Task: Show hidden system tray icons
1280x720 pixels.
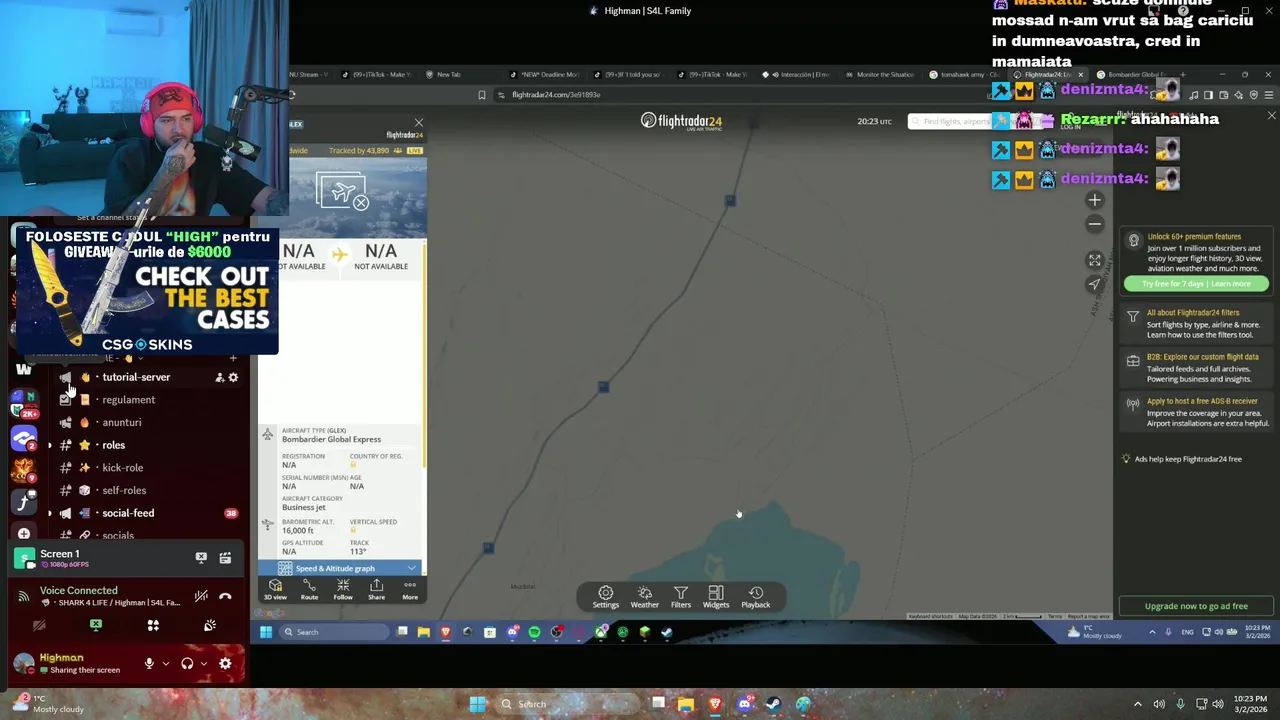Action: click(1137, 704)
